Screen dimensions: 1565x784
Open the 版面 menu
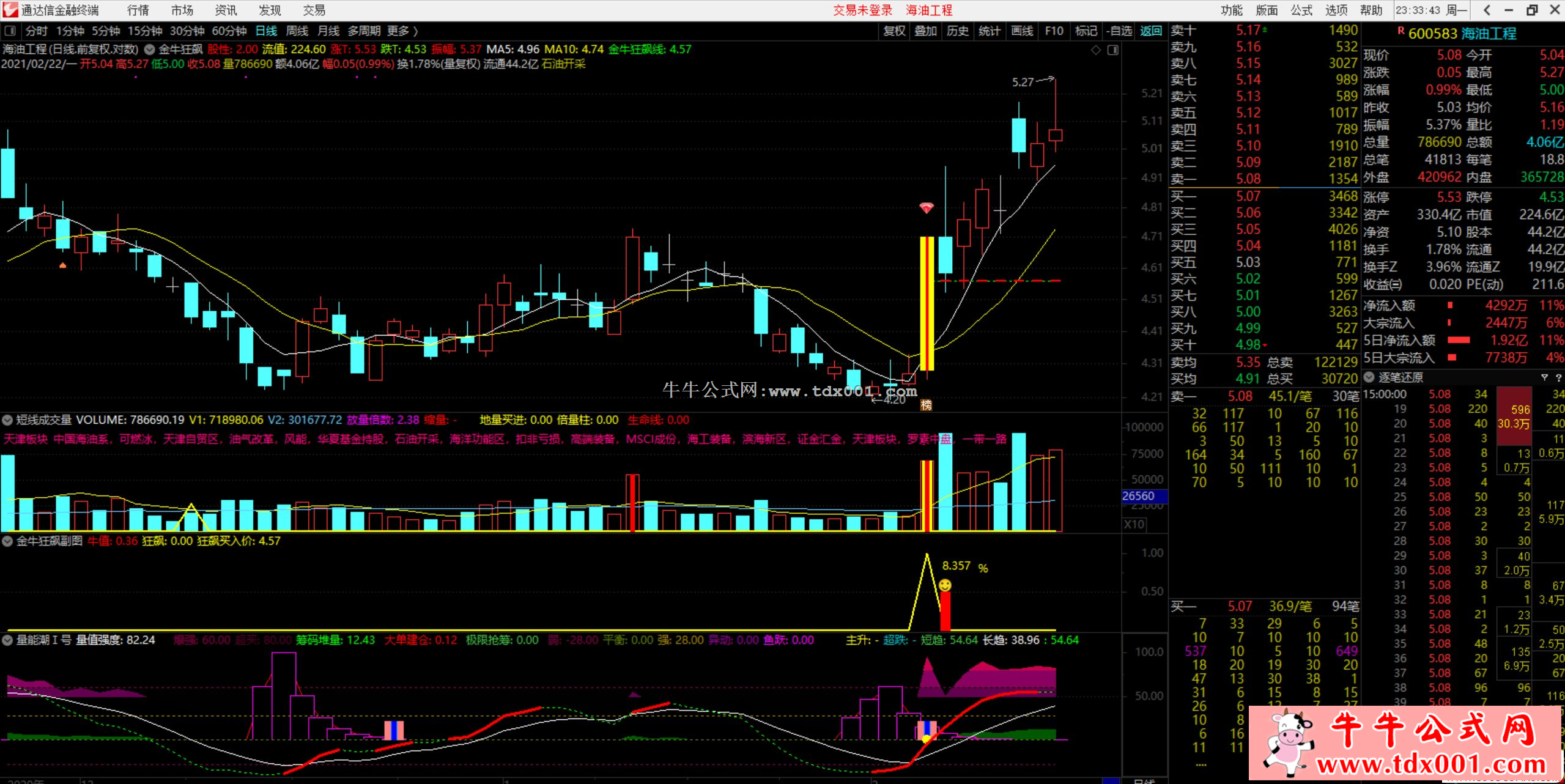click(1267, 10)
